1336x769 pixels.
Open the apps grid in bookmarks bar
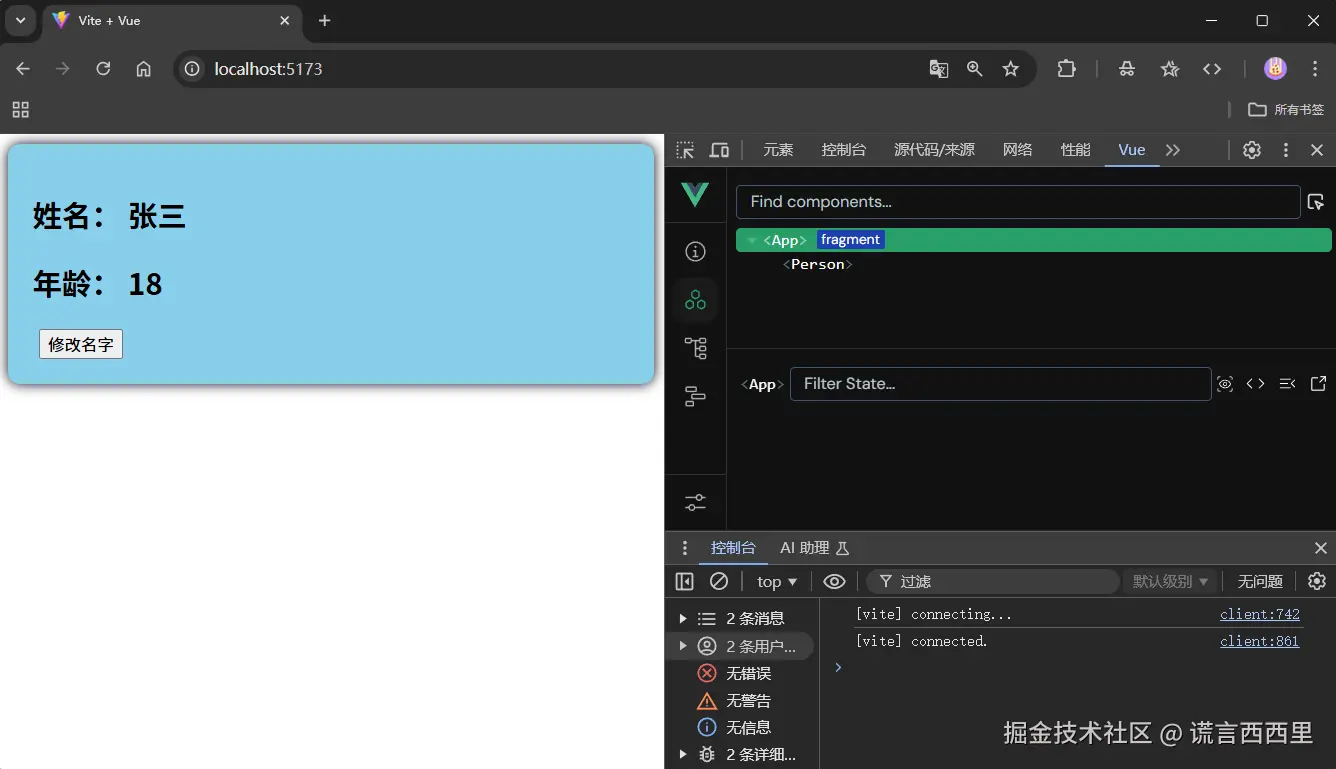pyautogui.click(x=20, y=110)
